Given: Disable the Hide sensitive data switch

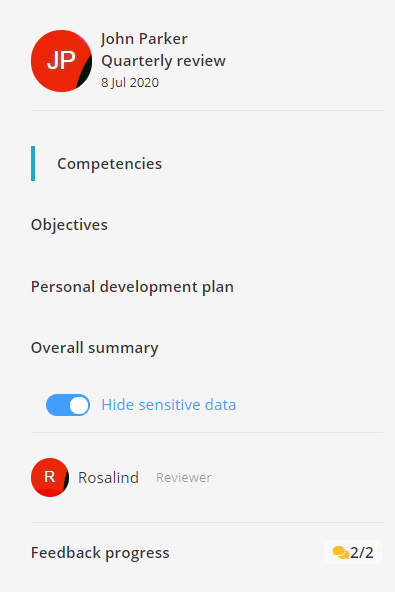Looking at the screenshot, I should (x=68, y=405).
